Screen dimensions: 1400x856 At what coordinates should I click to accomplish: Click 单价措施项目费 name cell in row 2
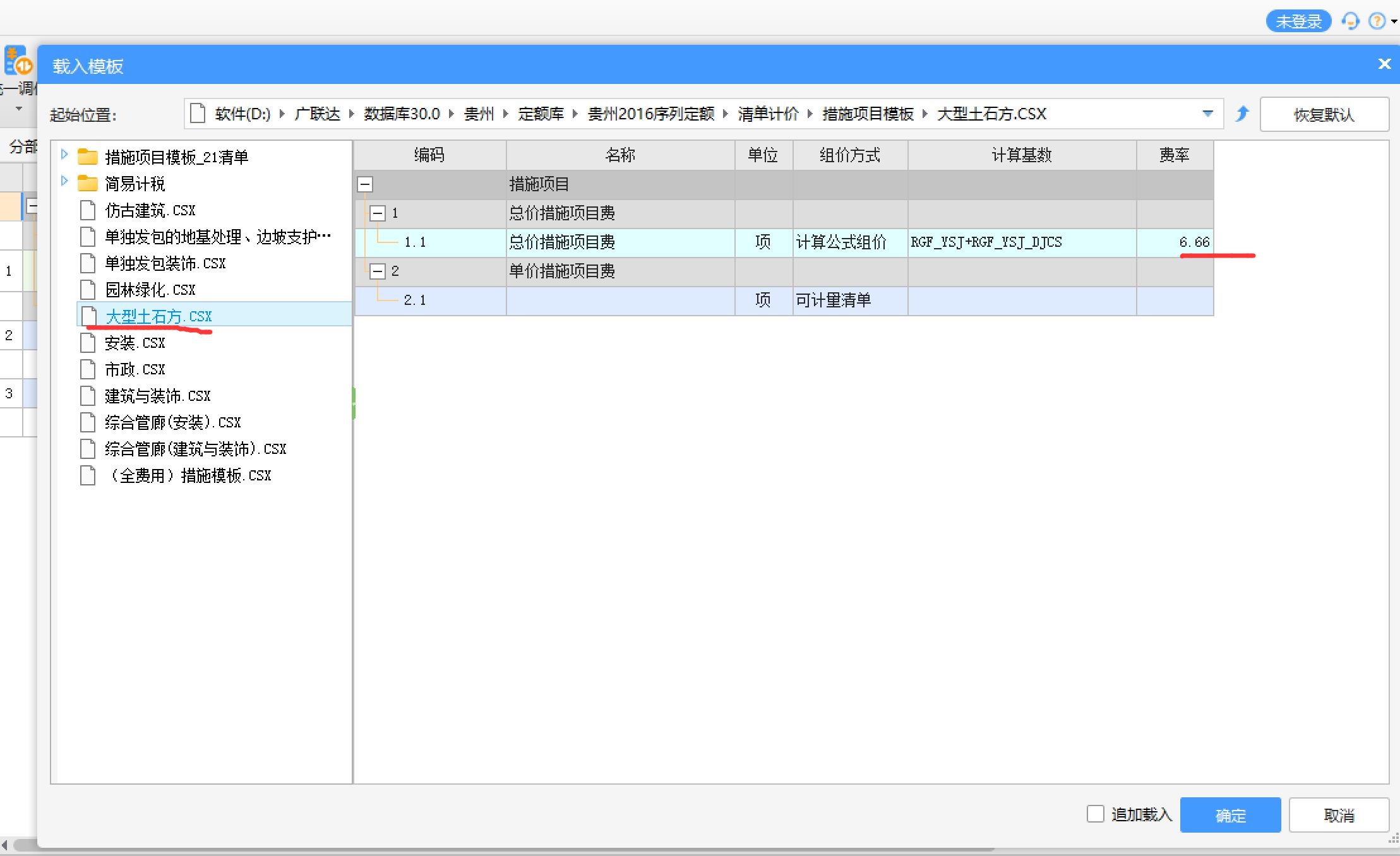[x=620, y=271]
